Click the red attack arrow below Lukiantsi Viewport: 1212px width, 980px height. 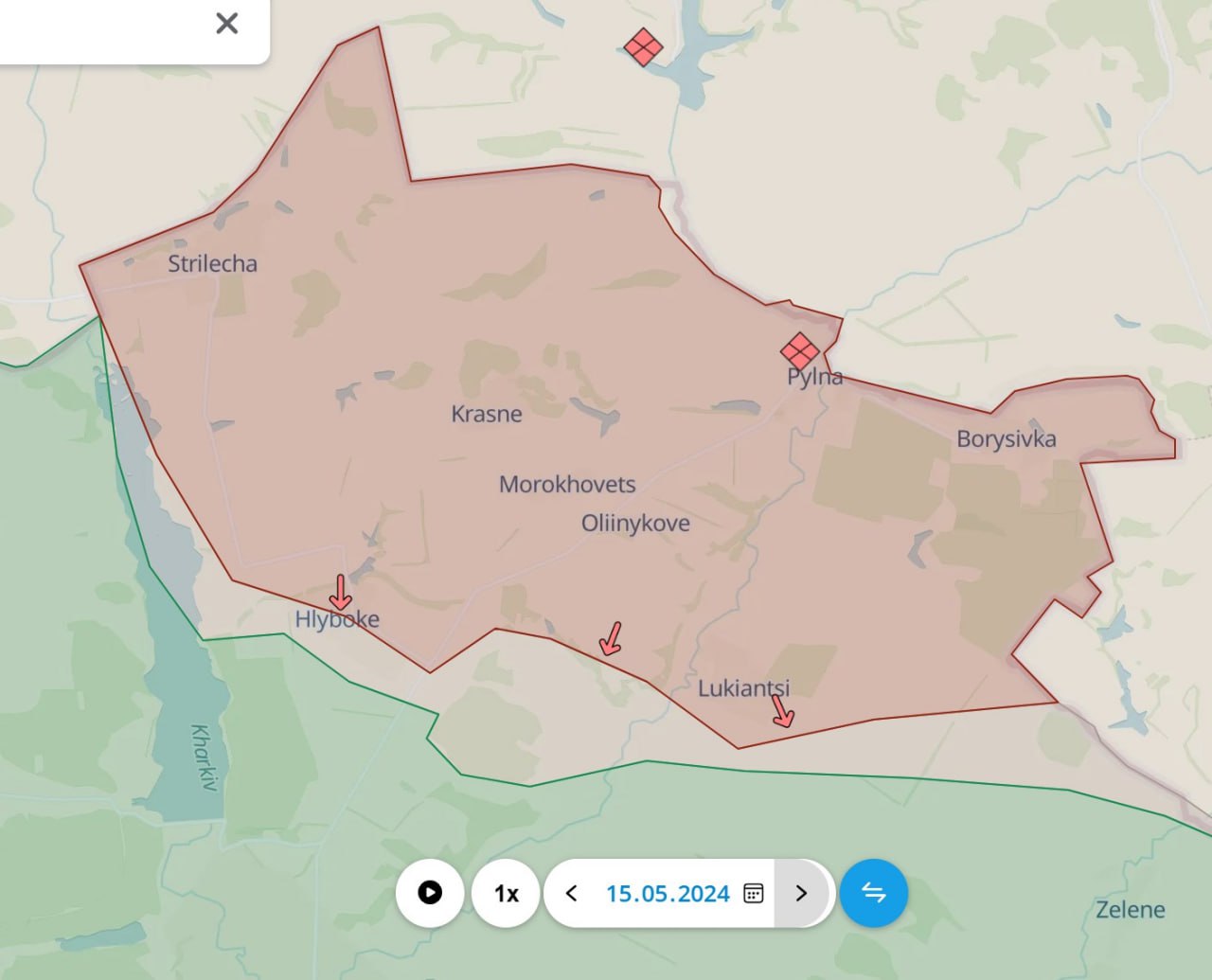[781, 710]
